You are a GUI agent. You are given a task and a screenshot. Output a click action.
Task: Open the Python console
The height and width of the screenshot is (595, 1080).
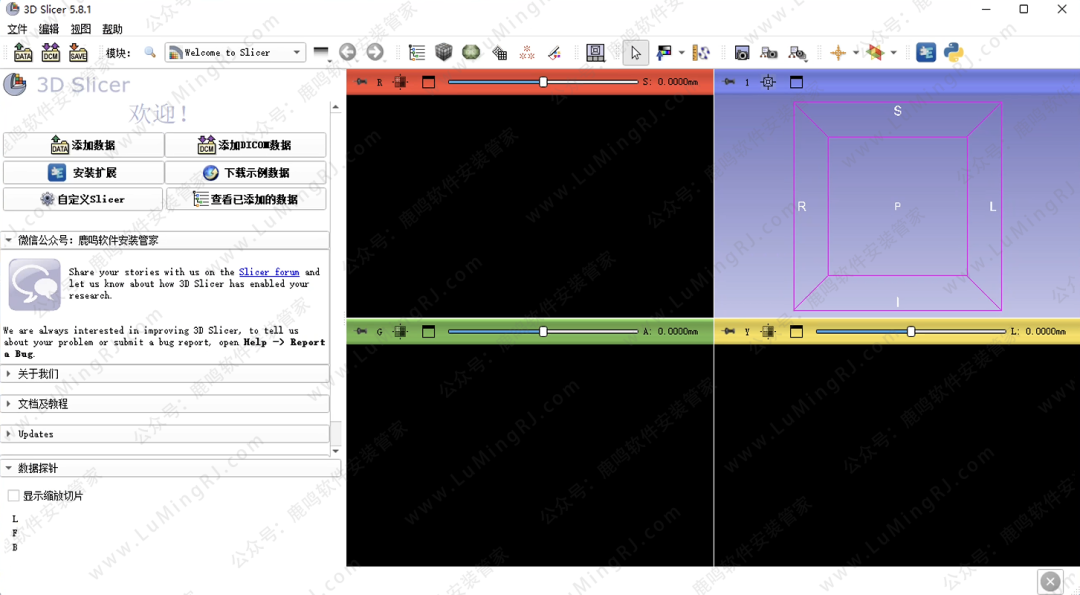pyautogui.click(x=954, y=52)
